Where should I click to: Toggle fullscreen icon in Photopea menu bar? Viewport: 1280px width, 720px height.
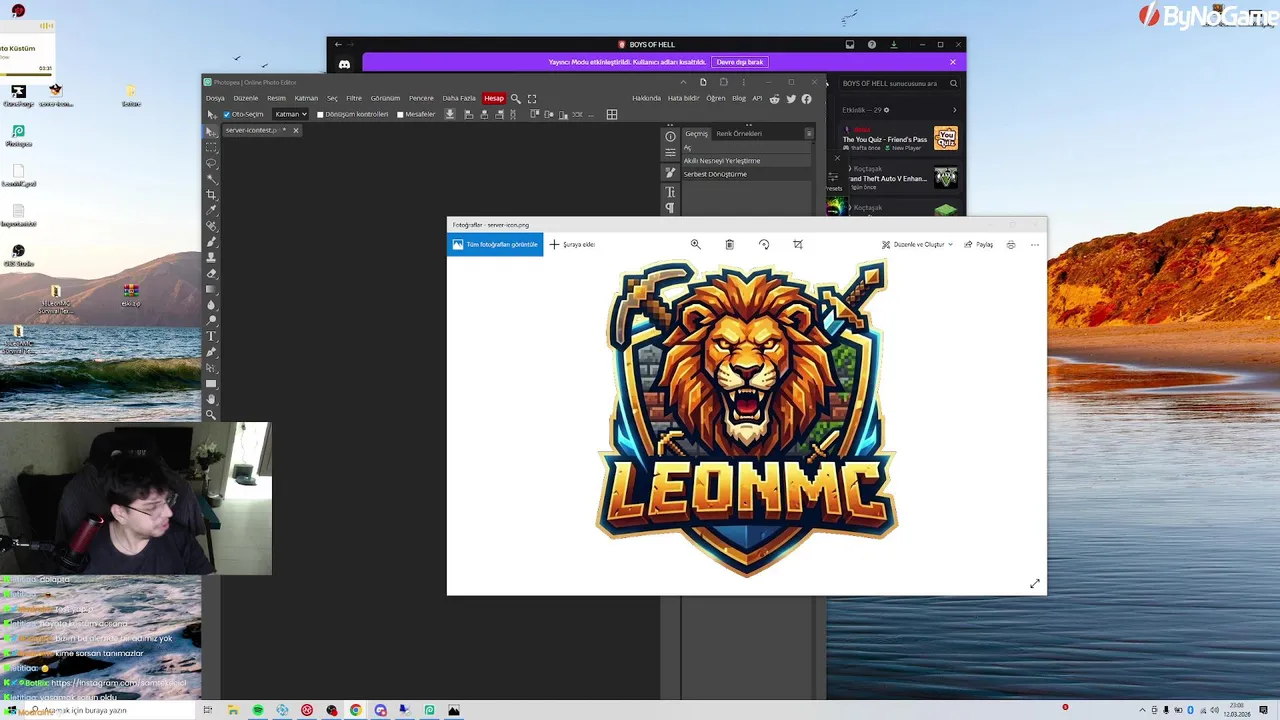pos(532,98)
